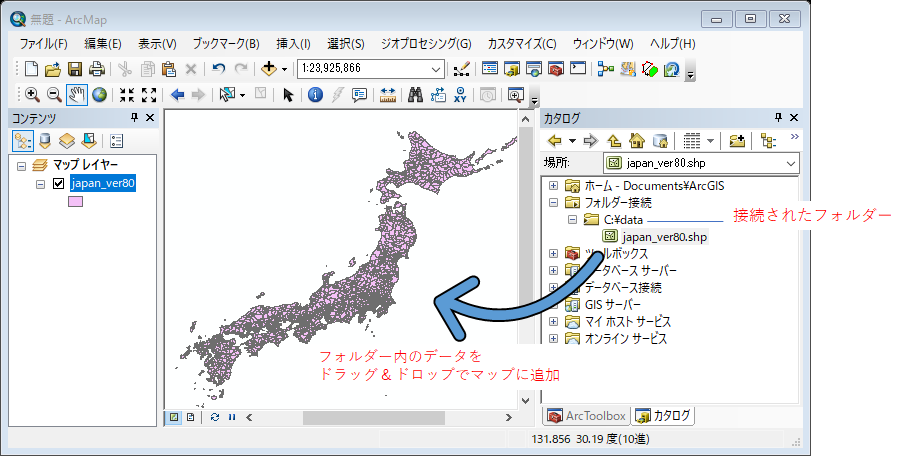Select Features tool icon
The image size is (906, 456).
(x=227, y=94)
